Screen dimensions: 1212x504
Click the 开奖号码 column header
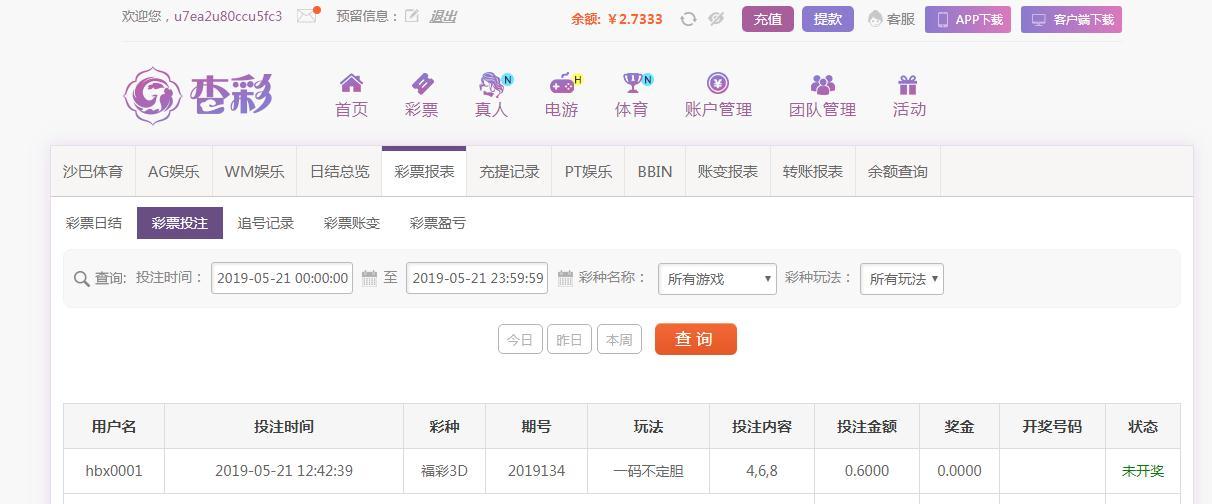[x=1052, y=426]
